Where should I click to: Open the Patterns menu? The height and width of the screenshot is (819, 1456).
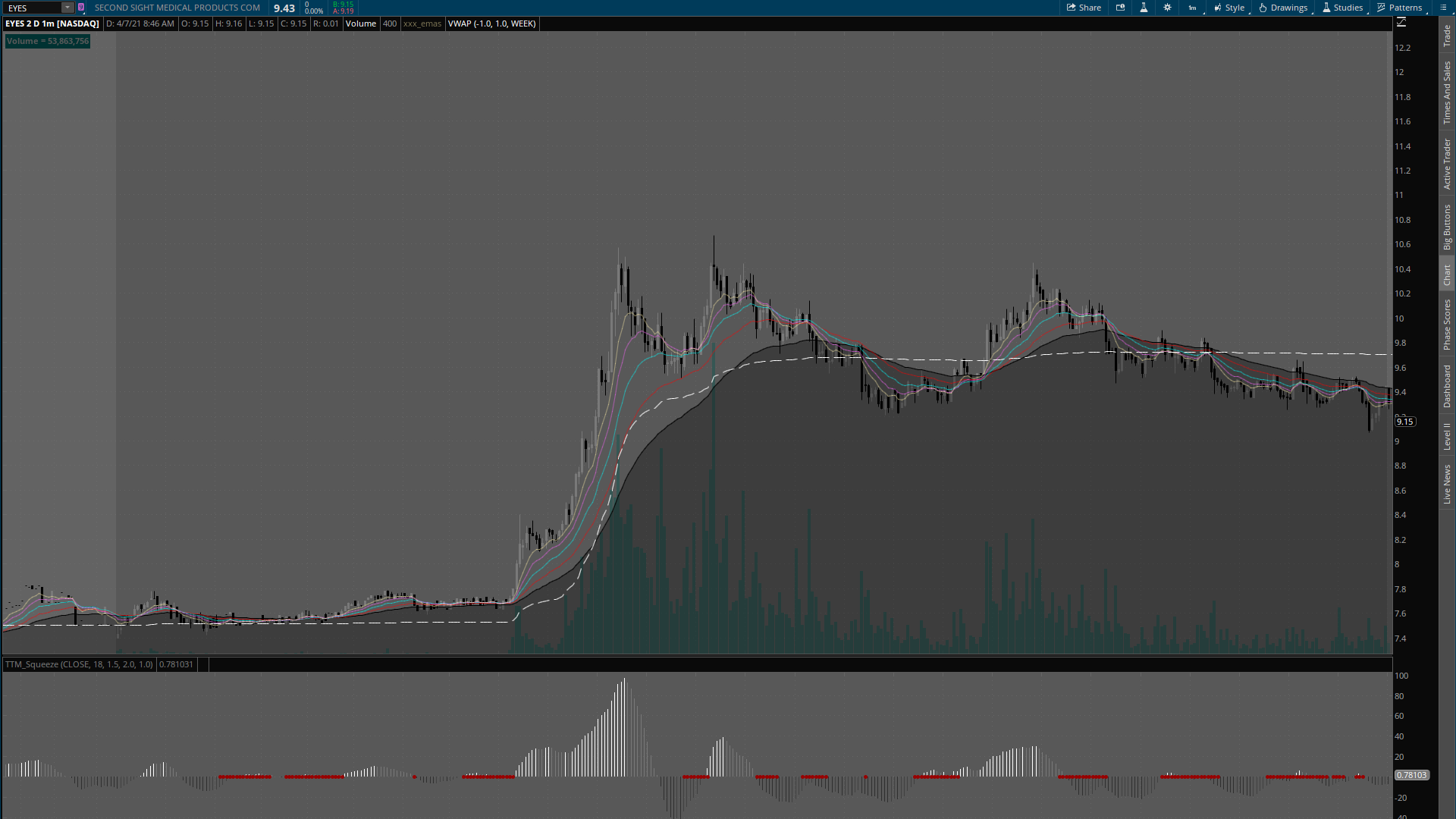[1400, 8]
